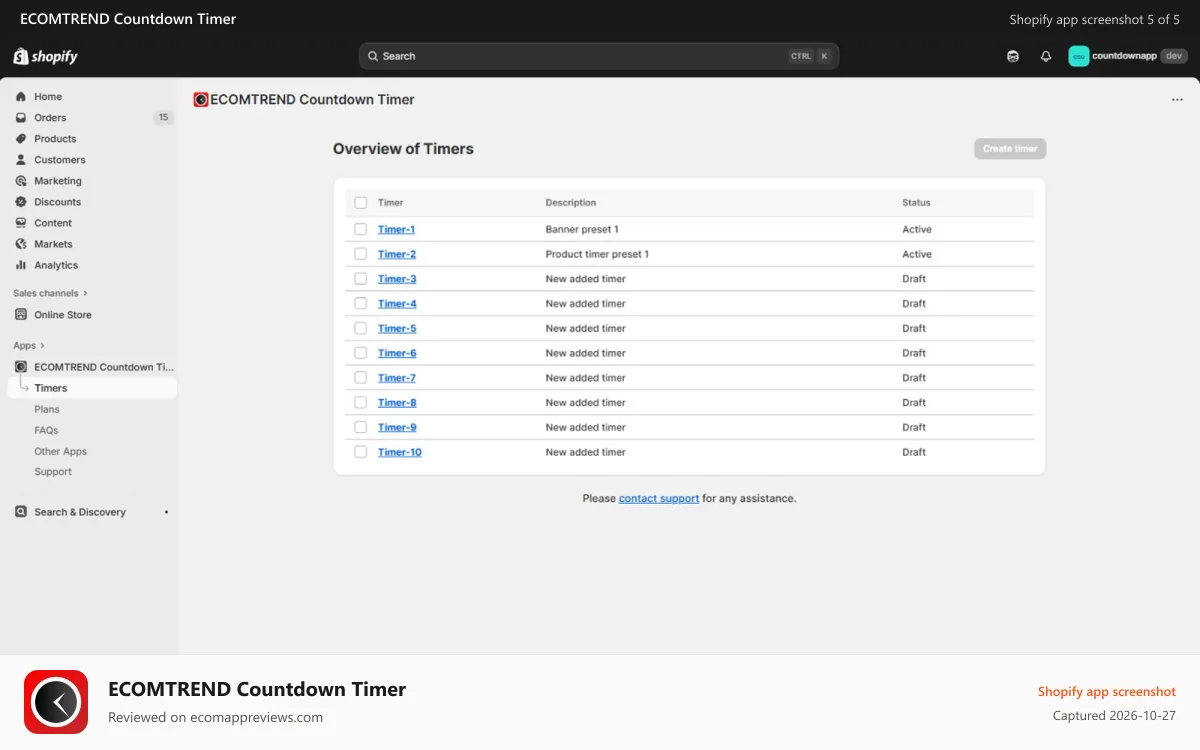Click the Orders count badge 15
The height and width of the screenshot is (750, 1200).
click(x=163, y=118)
